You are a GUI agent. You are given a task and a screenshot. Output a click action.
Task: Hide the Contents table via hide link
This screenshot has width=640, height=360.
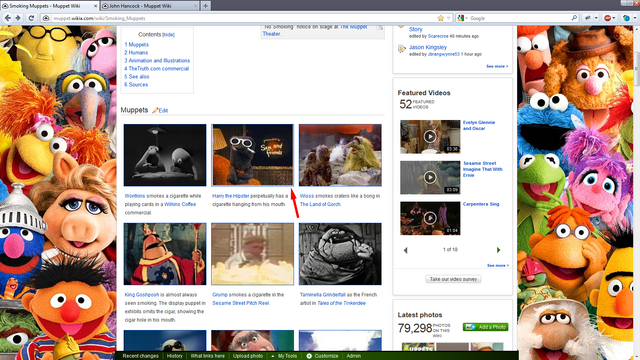coord(168,35)
